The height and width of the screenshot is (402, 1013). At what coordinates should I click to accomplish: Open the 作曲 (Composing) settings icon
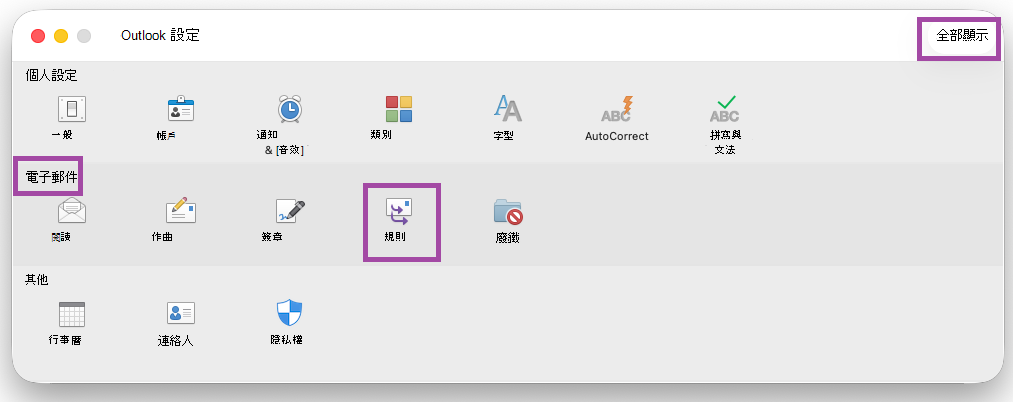click(181, 211)
